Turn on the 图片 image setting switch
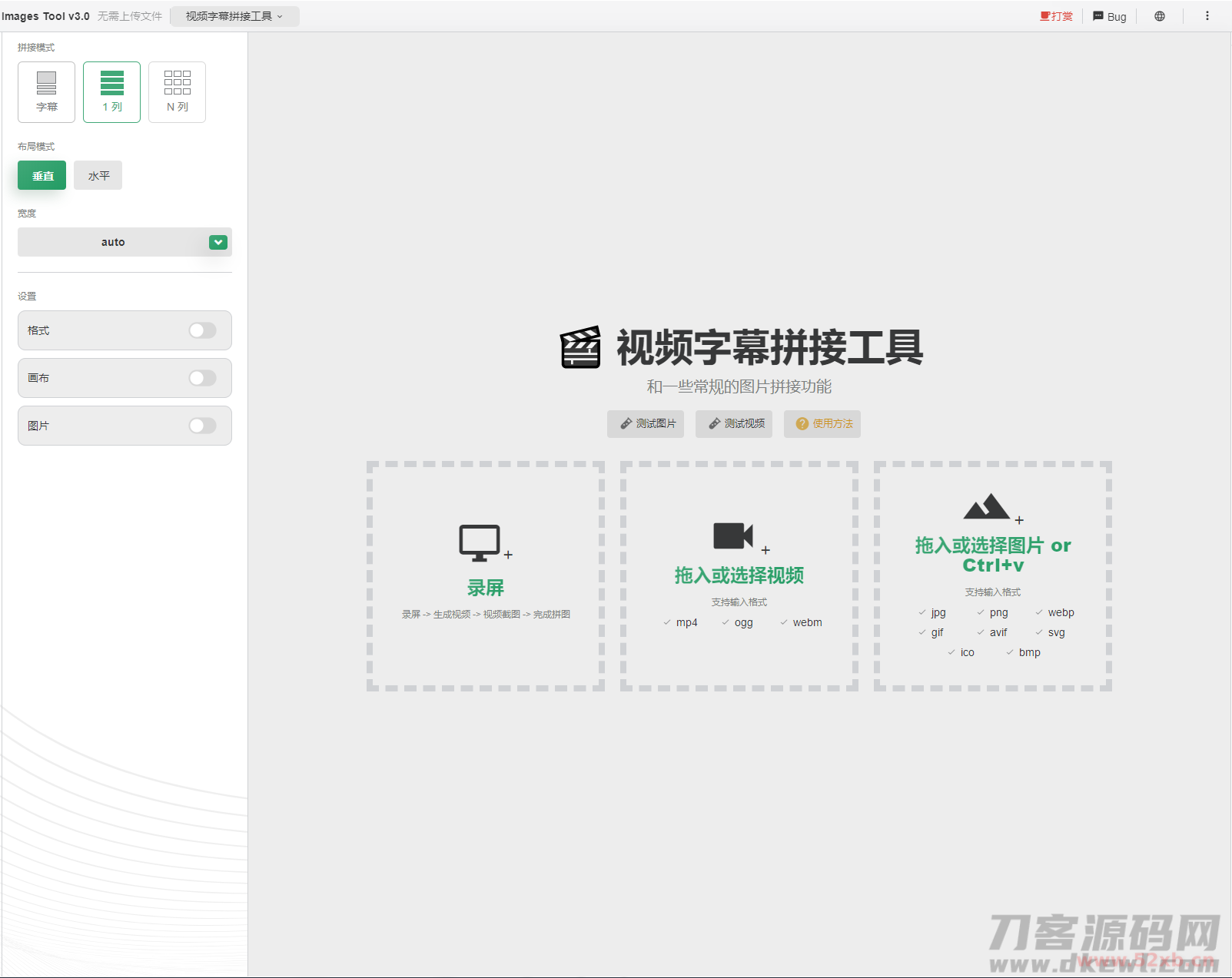The width and height of the screenshot is (1232, 978). coord(202,426)
